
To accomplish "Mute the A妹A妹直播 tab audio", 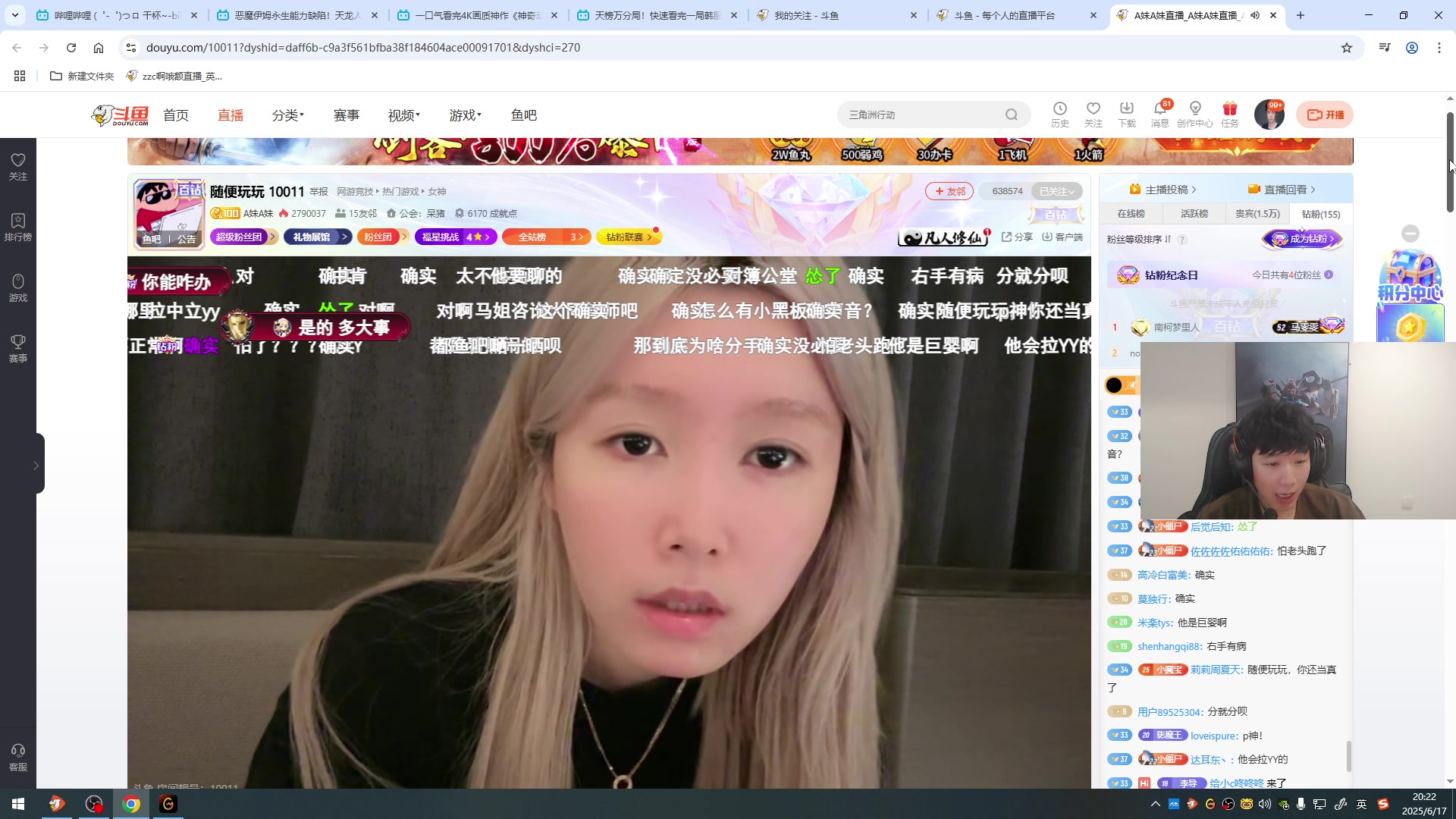I will coord(1255,15).
